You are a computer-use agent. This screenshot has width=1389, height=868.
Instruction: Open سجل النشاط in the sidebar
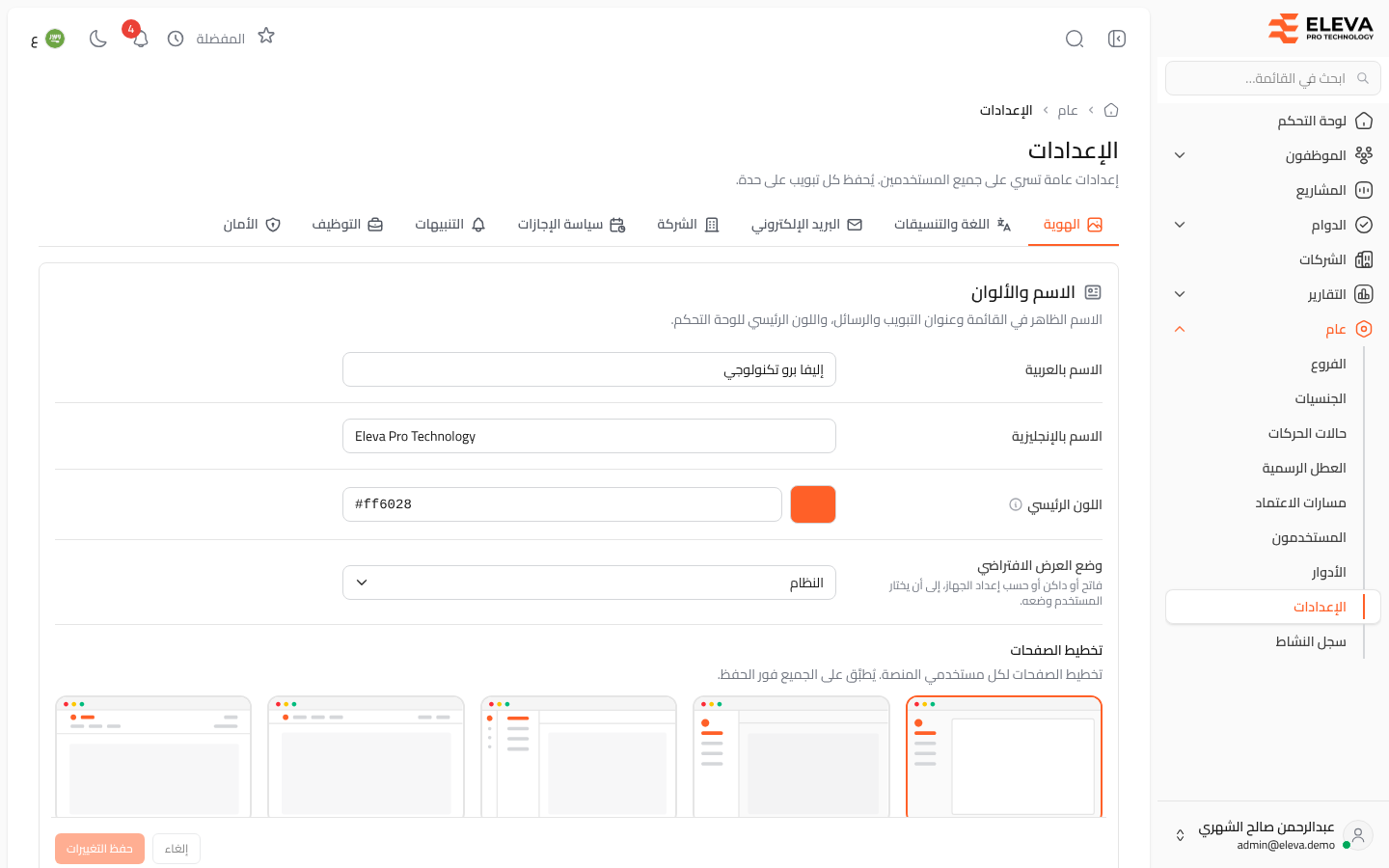click(x=1273, y=641)
